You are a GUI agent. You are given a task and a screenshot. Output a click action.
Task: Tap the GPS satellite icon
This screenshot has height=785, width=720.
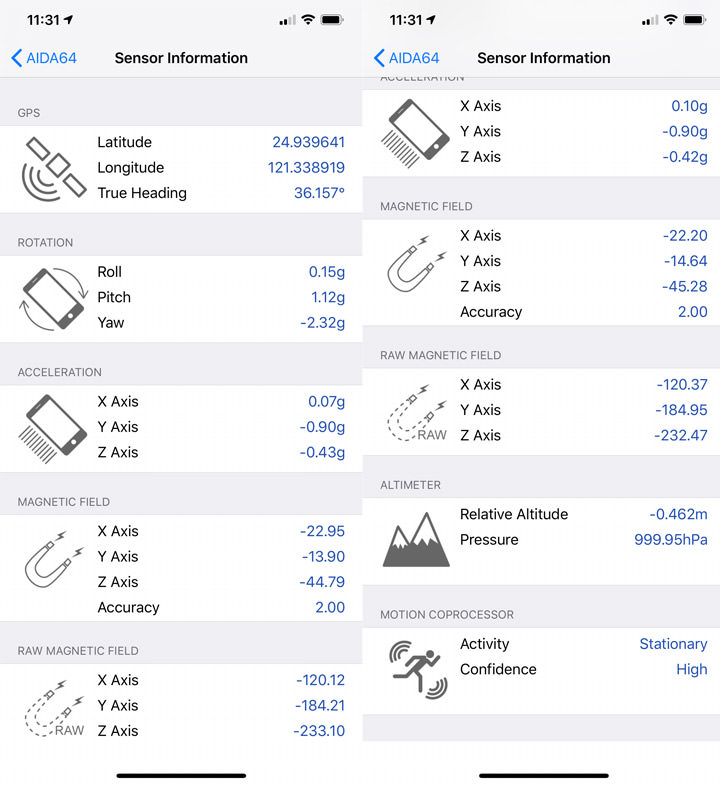coord(54,168)
